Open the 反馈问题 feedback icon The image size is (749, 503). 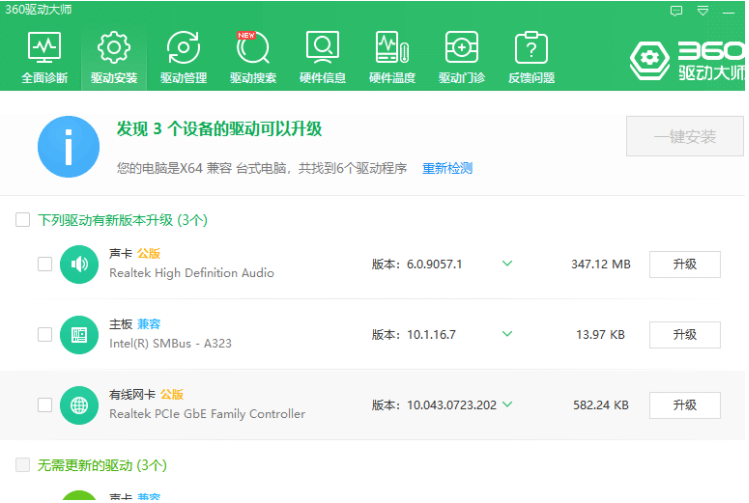click(531, 56)
